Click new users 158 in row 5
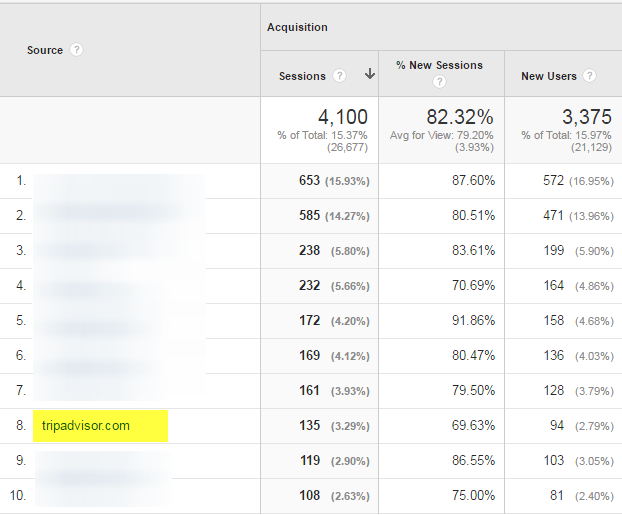Screen dimensions: 622x515 coord(553,320)
